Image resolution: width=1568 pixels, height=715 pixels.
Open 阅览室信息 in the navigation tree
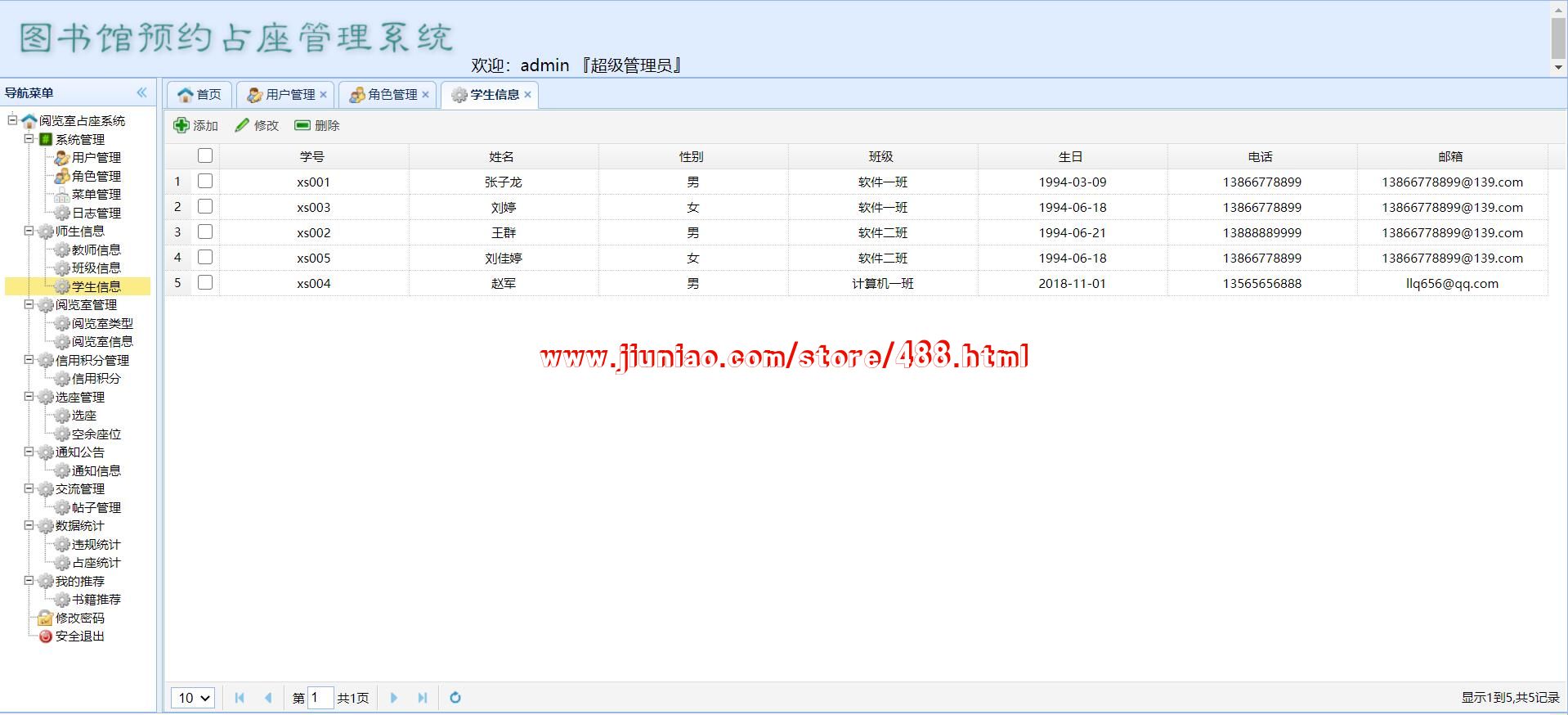(x=102, y=342)
